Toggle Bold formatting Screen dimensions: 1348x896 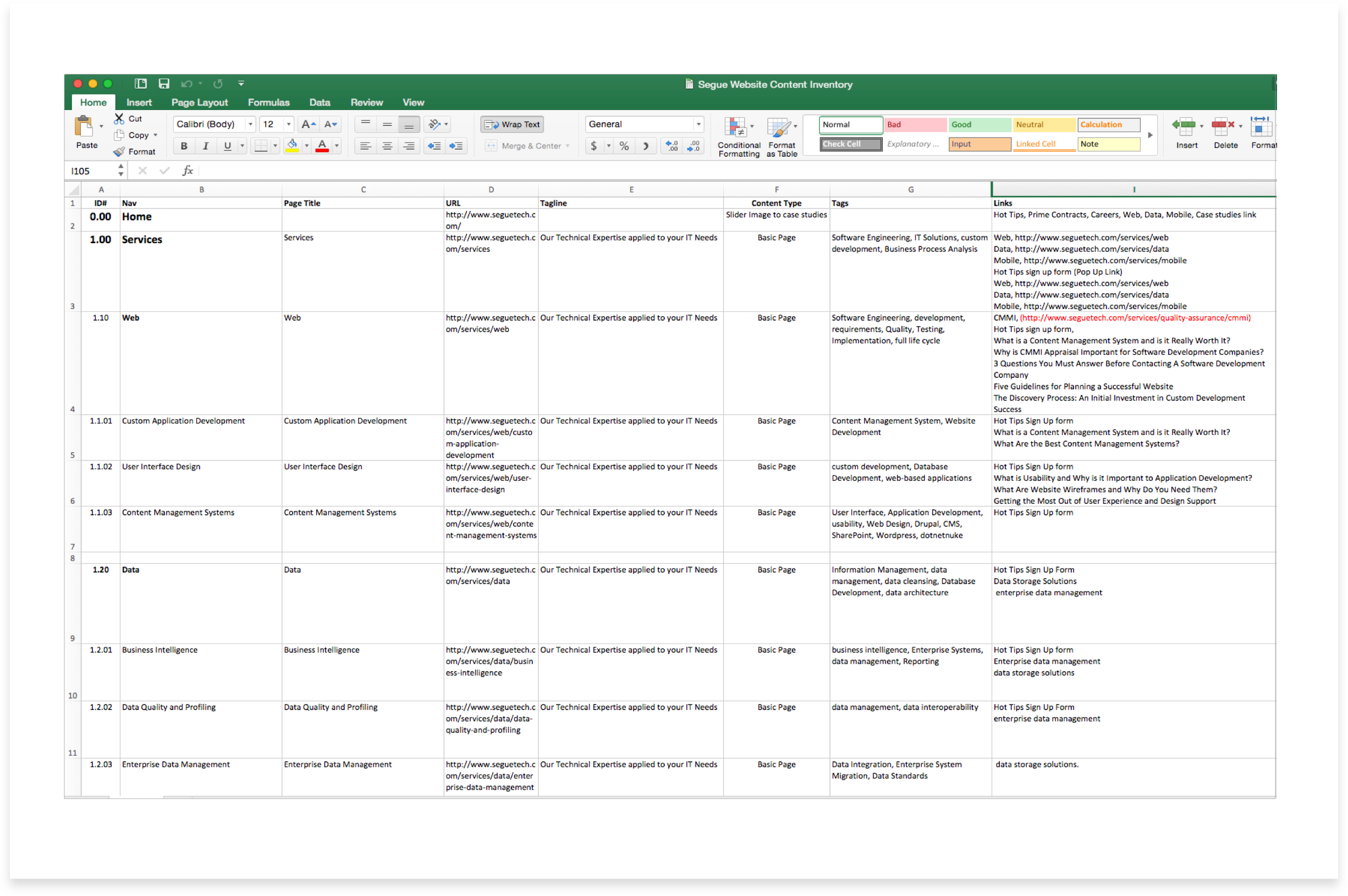(x=184, y=146)
